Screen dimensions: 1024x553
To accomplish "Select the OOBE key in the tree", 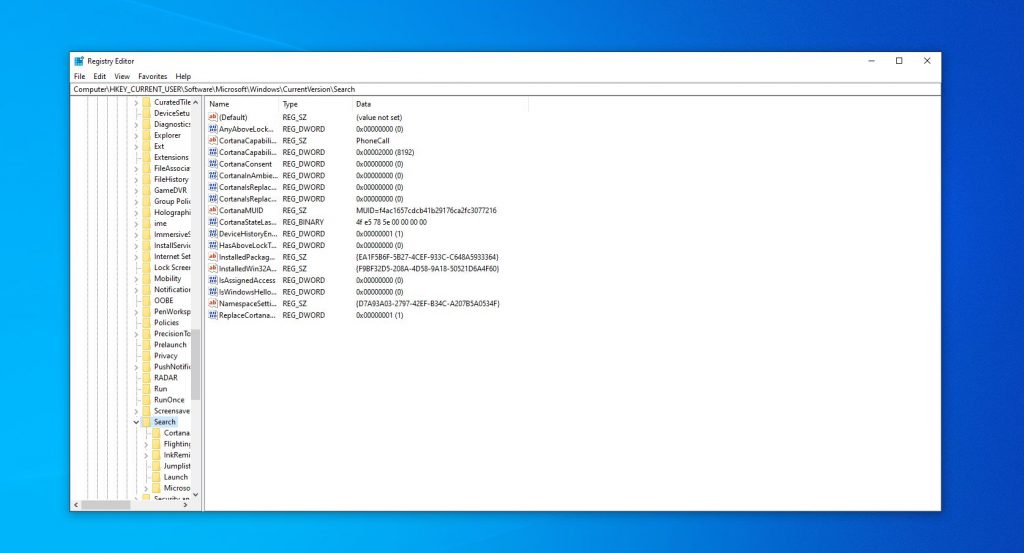I will click(x=163, y=300).
